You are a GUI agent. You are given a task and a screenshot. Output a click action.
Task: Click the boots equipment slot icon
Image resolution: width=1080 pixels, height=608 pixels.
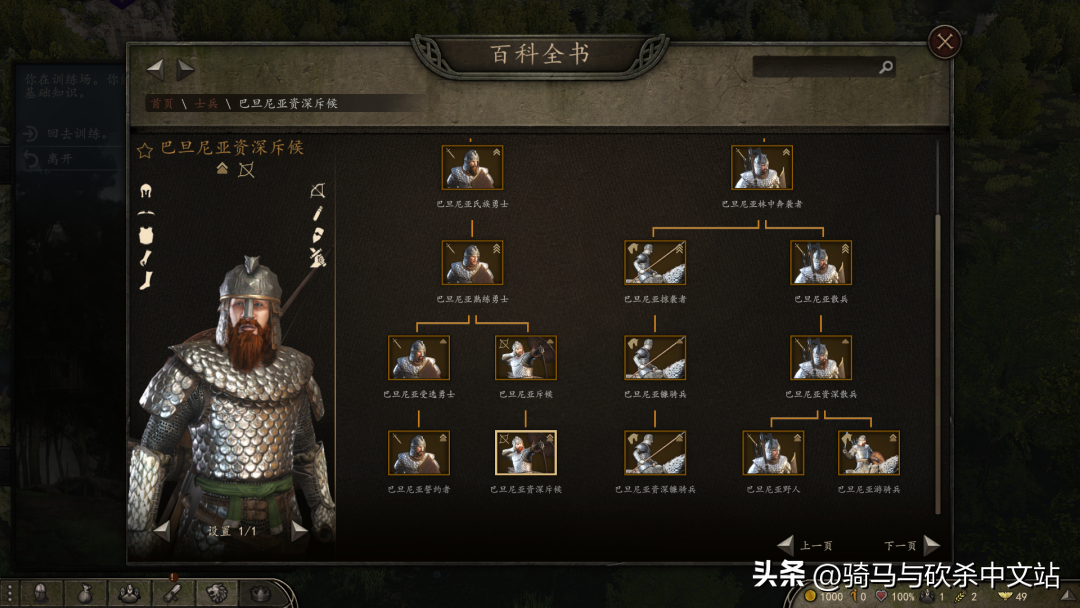coord(145,280)
